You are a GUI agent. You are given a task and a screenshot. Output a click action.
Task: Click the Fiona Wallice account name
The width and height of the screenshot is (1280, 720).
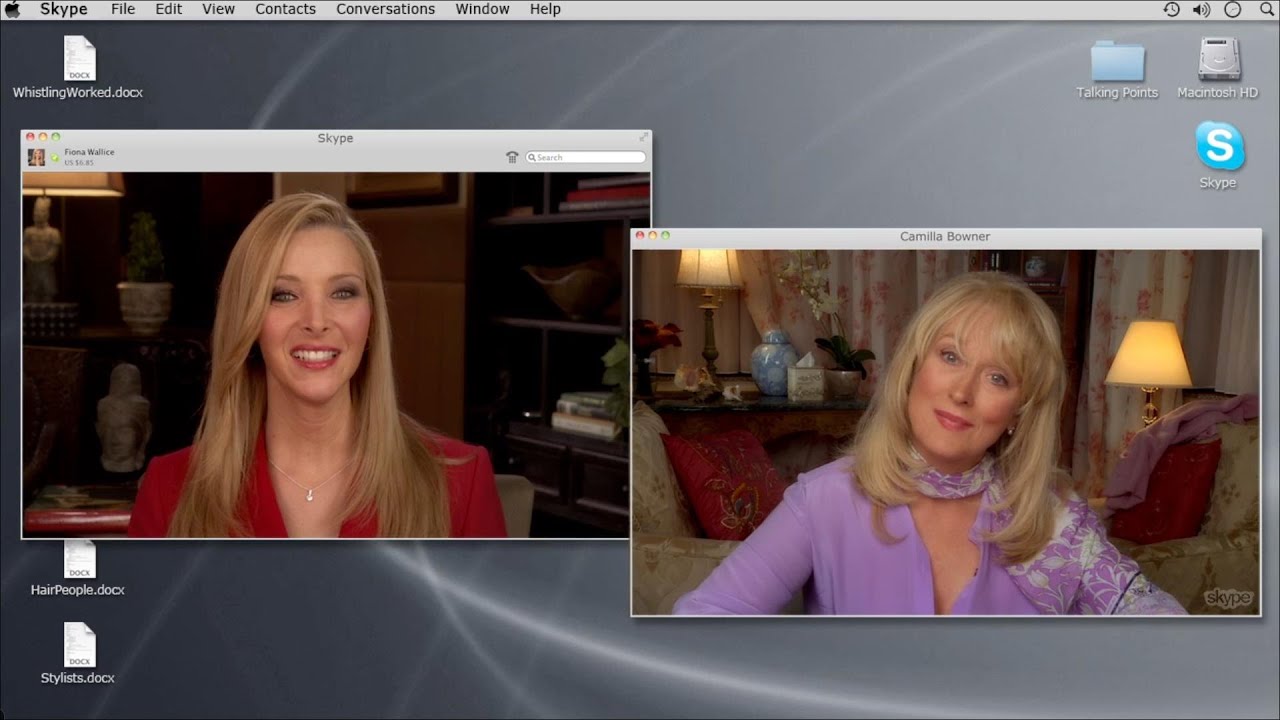89,152
